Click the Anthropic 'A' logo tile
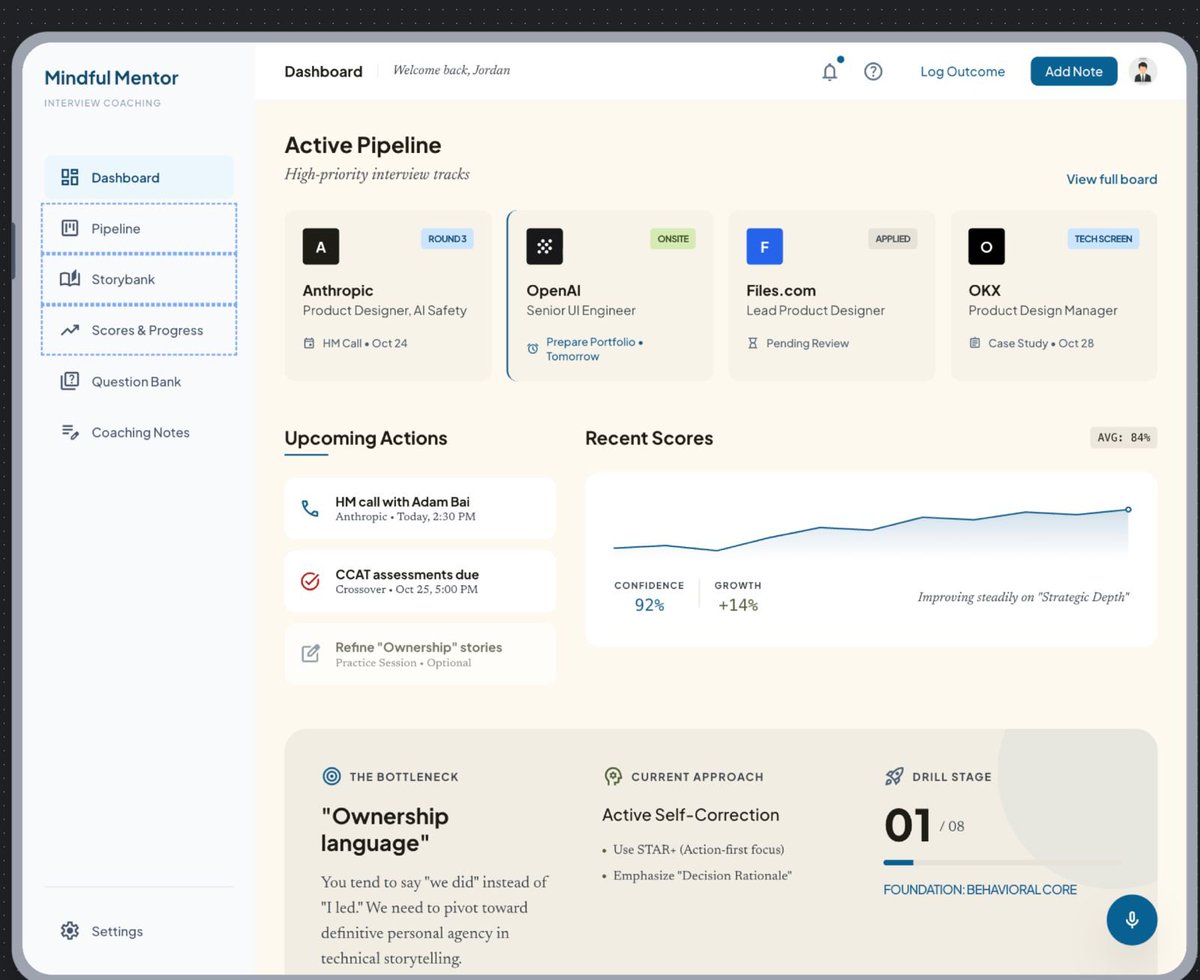Viewport: 1200px width, 980px height. pyautogui.click(x=321, y=246)
